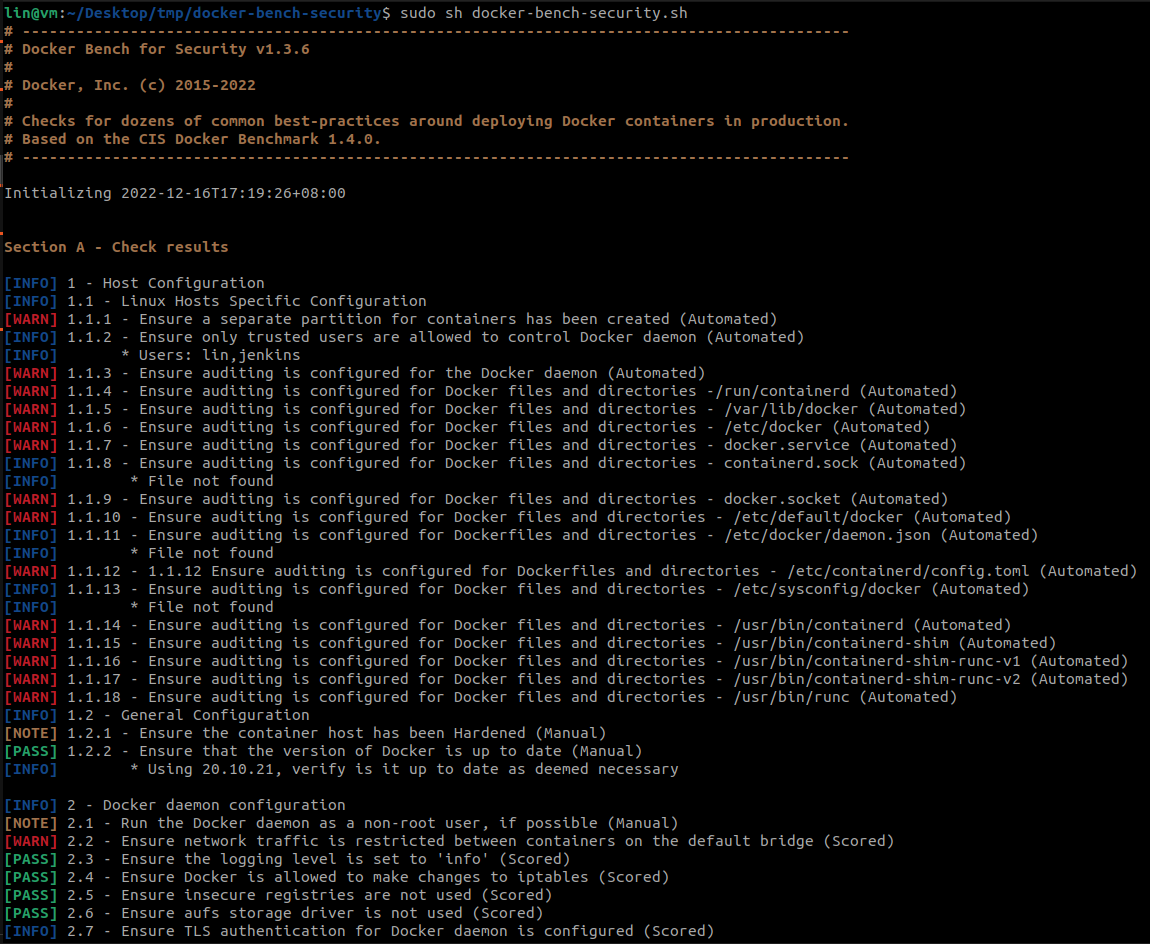Select the 'Section A - Check results' heading
The image size is (1150, 944).
[117, 247]
